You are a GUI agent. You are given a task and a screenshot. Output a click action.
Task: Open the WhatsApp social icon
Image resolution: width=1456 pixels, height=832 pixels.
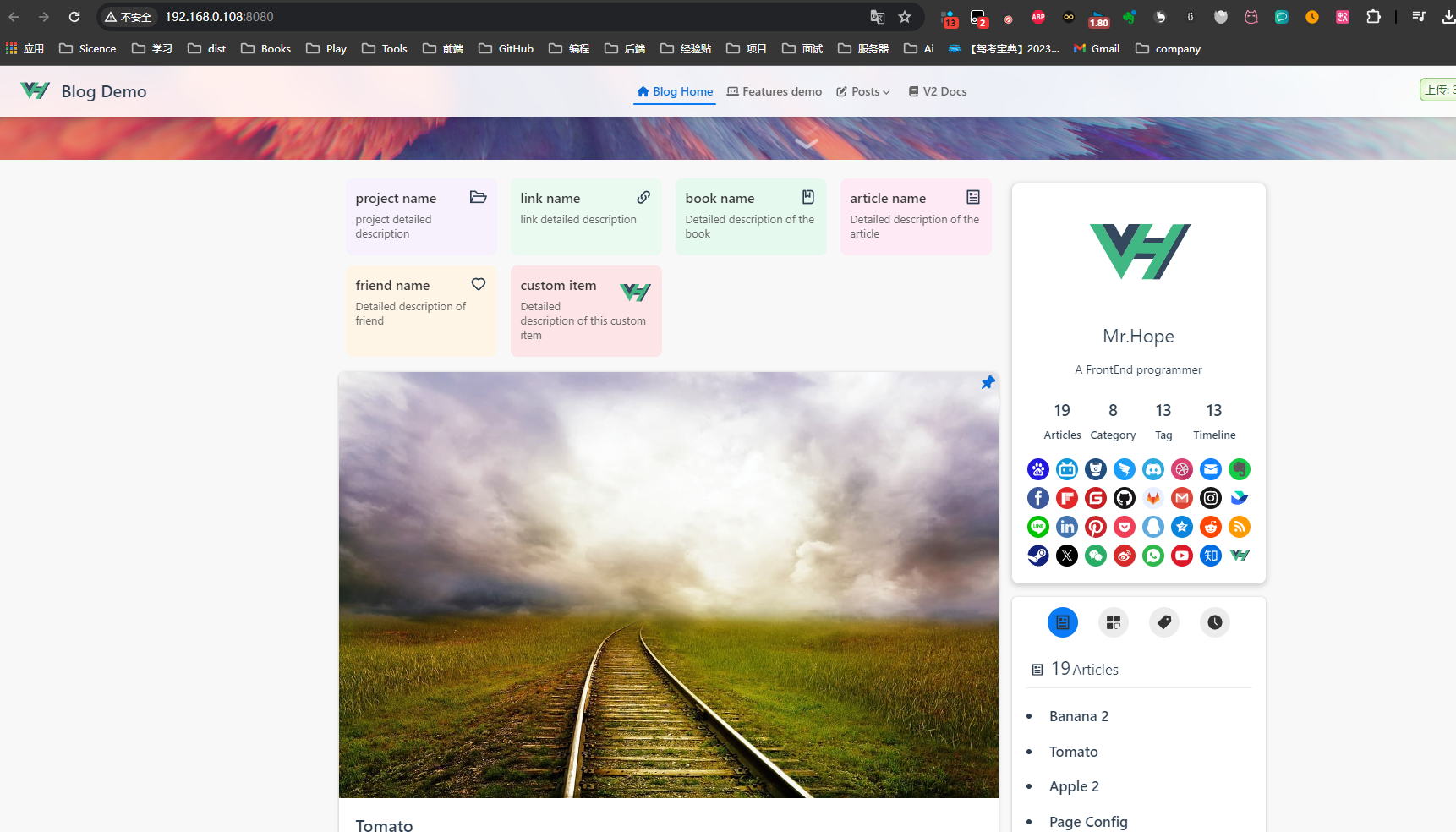[x=1153, y=556]
